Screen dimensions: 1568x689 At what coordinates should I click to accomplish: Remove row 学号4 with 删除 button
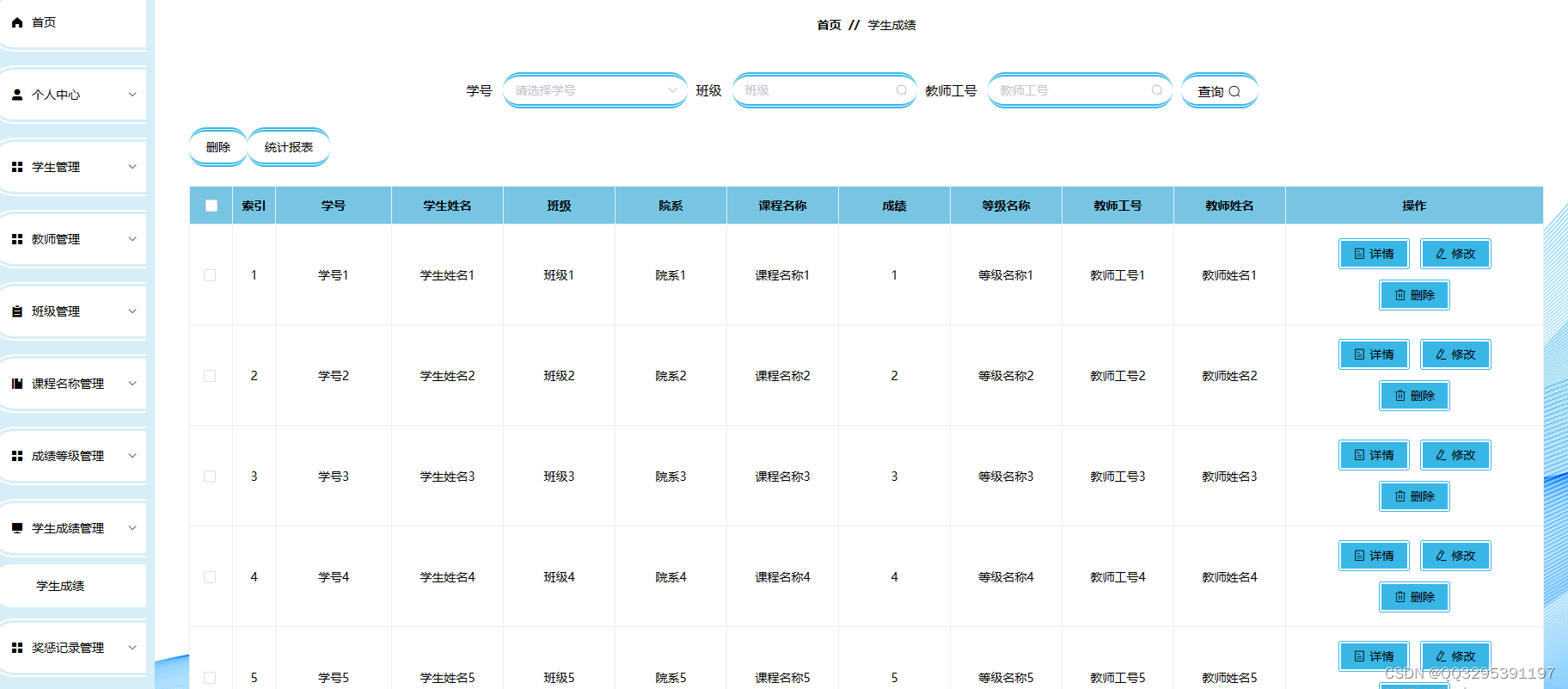point(1414,597)
